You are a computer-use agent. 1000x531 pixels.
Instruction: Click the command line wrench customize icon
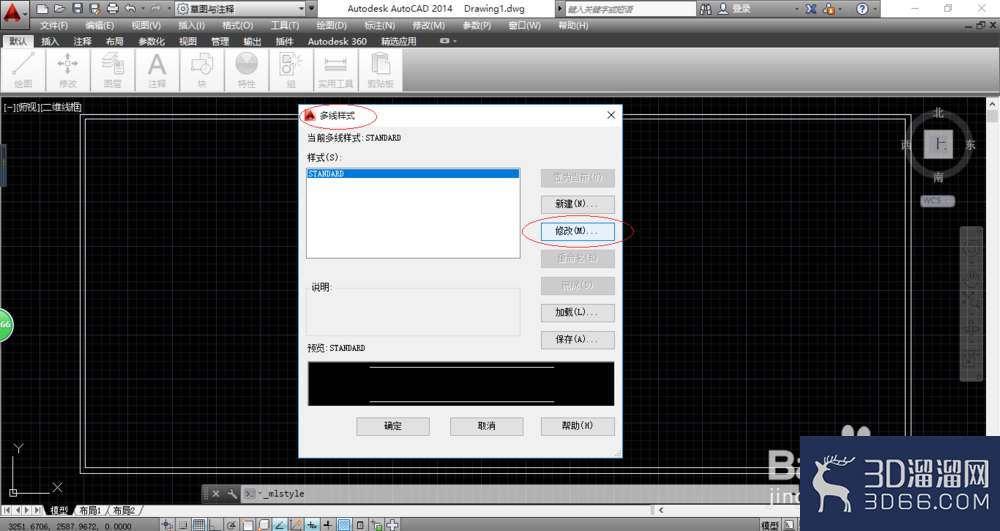point(232,493)
